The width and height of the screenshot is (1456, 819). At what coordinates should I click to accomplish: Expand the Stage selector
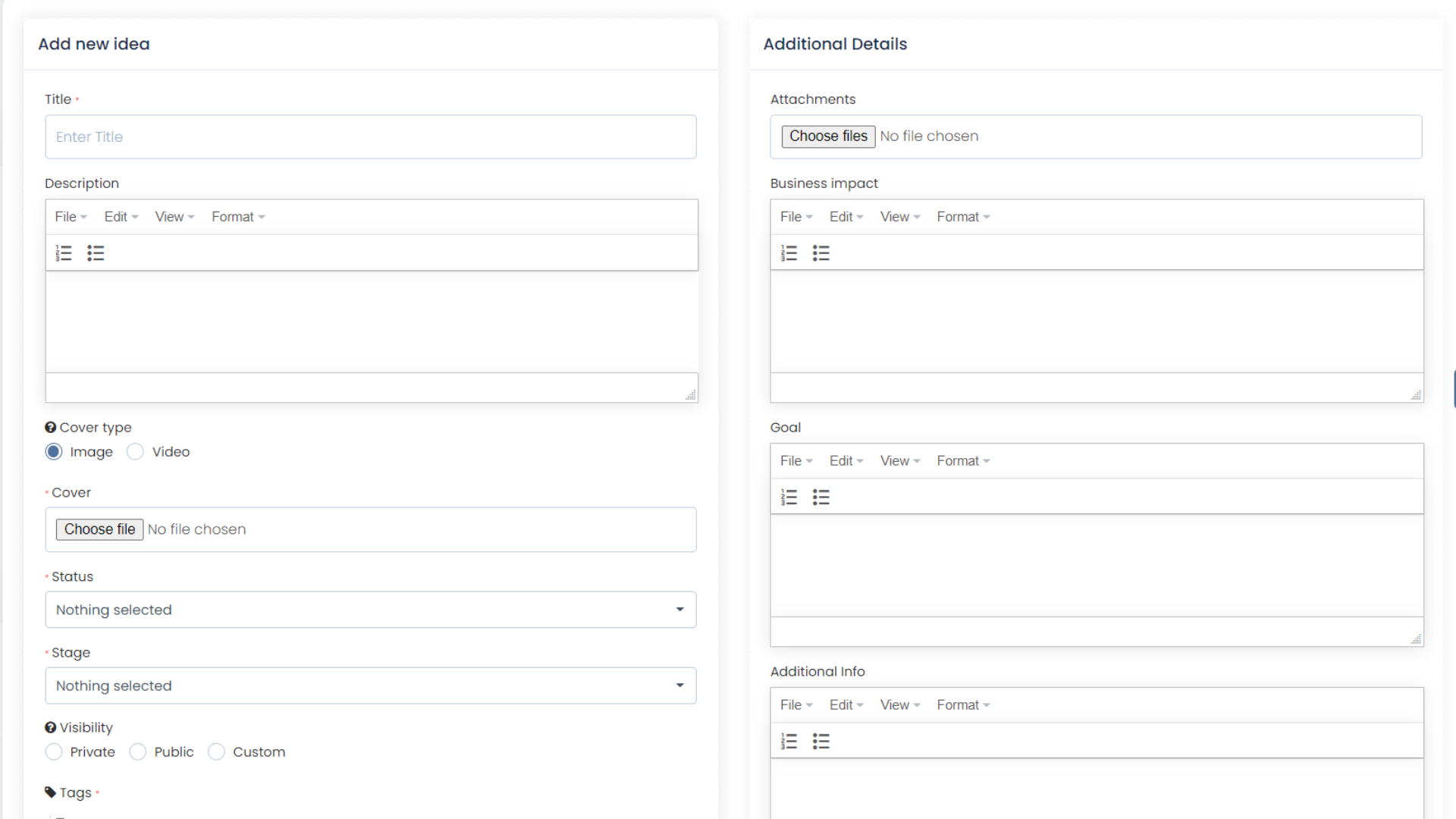click(x=371, y=685)
